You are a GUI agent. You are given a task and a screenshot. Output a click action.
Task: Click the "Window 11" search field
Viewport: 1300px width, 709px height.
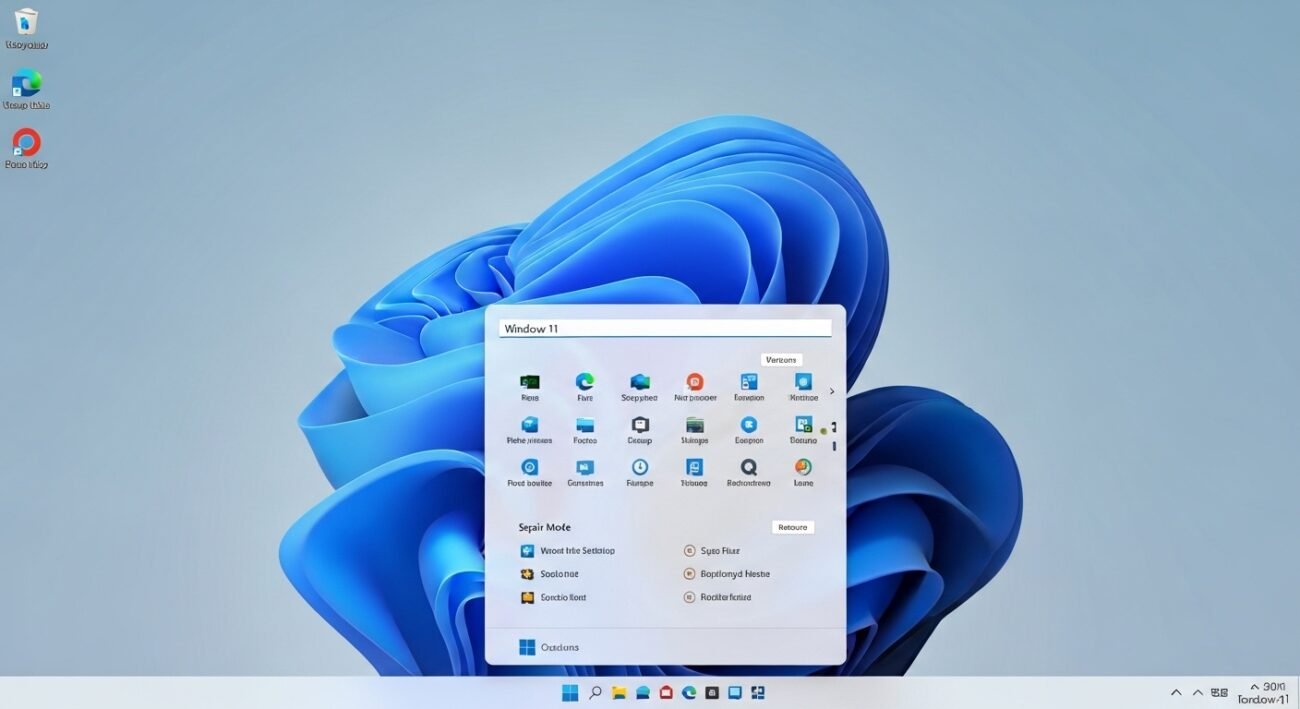coord(665,329)
